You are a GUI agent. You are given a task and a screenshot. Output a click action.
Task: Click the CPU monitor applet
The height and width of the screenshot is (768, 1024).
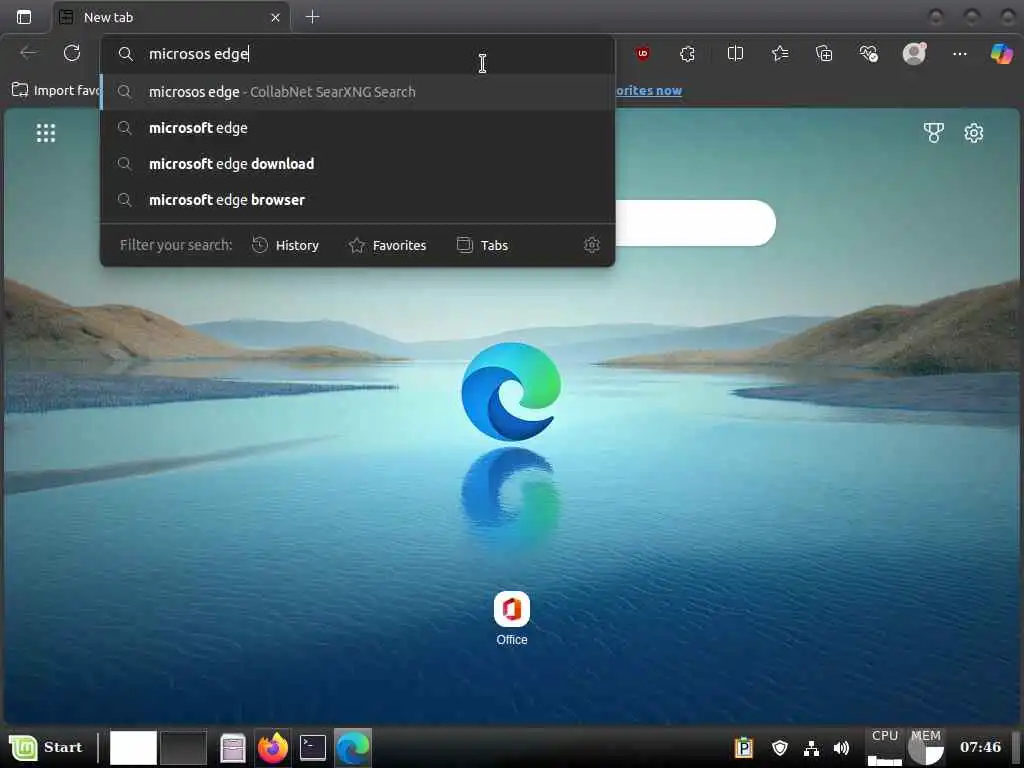(x=885, y=747)
